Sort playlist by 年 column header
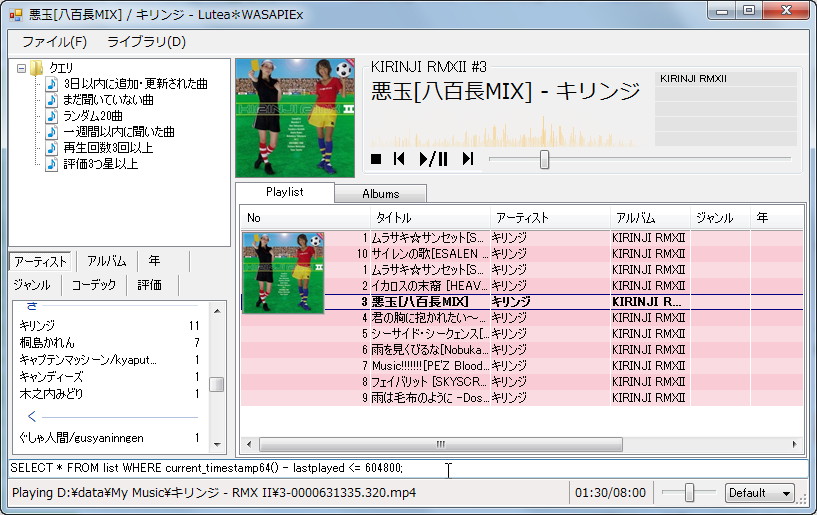This screenshot has height=515, width=817. tap(777, 218)
